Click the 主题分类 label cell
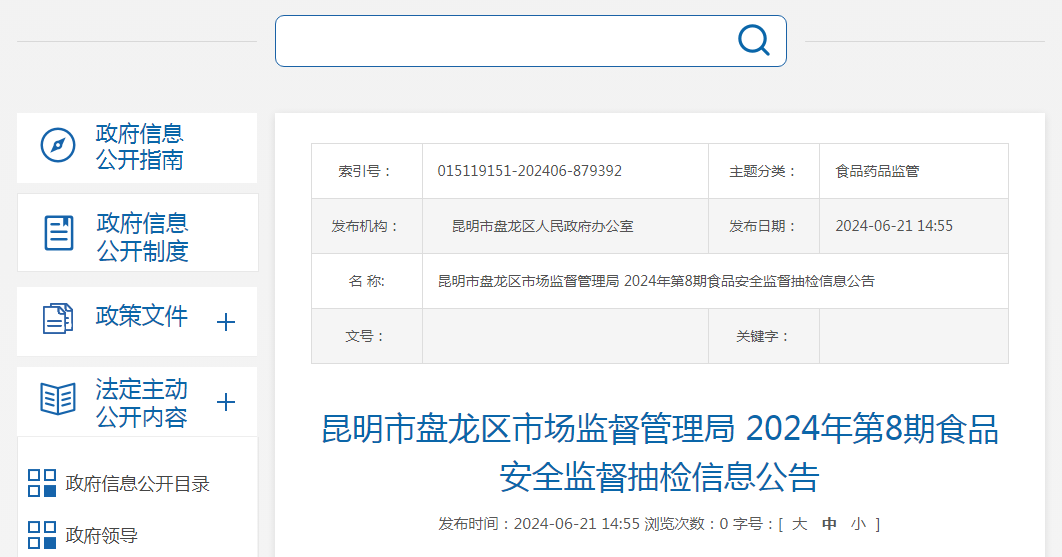The width and height of the screenshot is (1062, 557). 764,171
